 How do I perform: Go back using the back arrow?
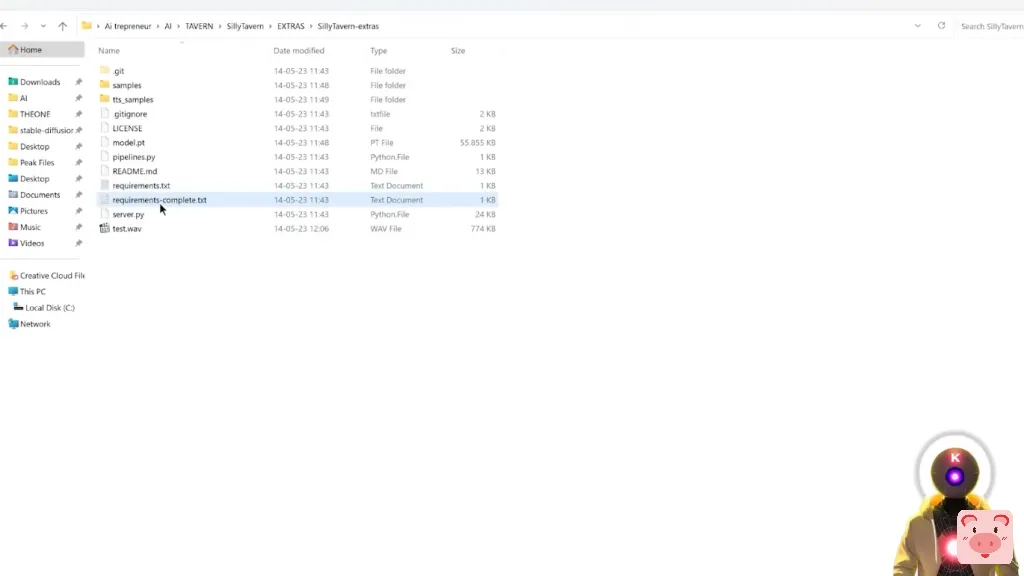point(4,26)
